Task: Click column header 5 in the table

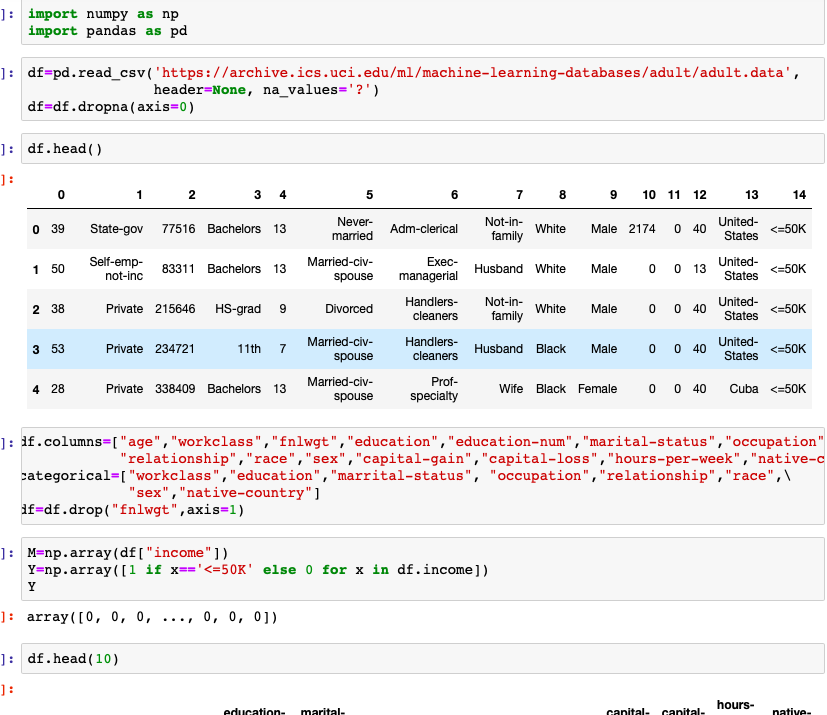Action: coord(369,195)
